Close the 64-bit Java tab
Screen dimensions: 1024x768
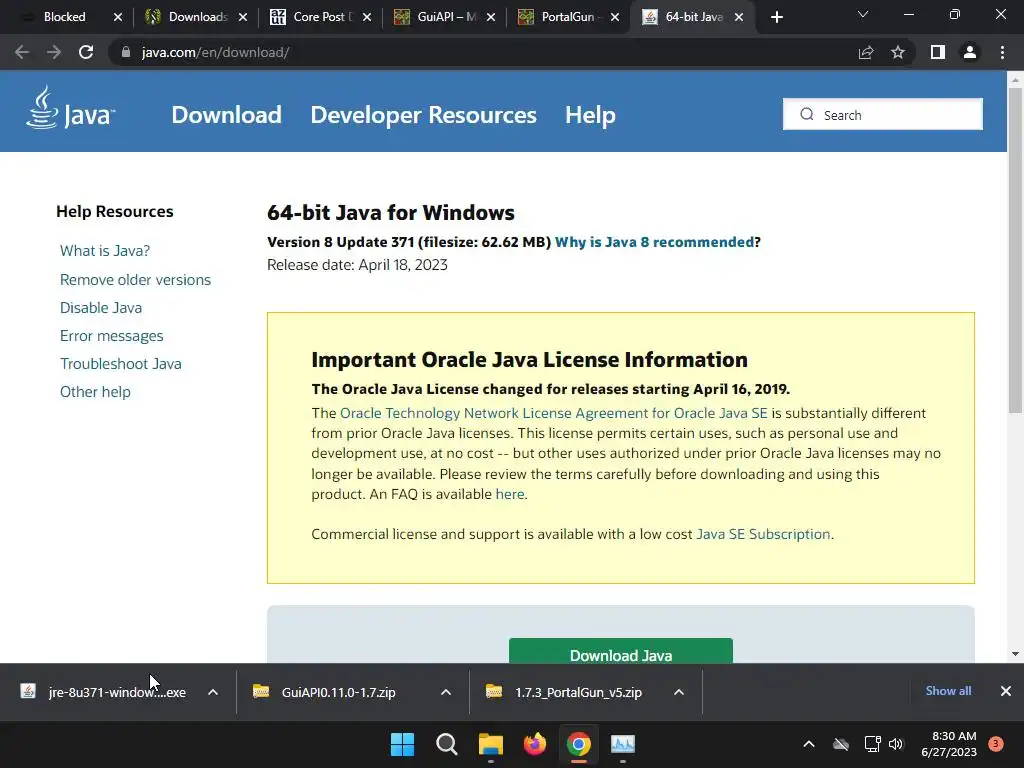point(739,17)
